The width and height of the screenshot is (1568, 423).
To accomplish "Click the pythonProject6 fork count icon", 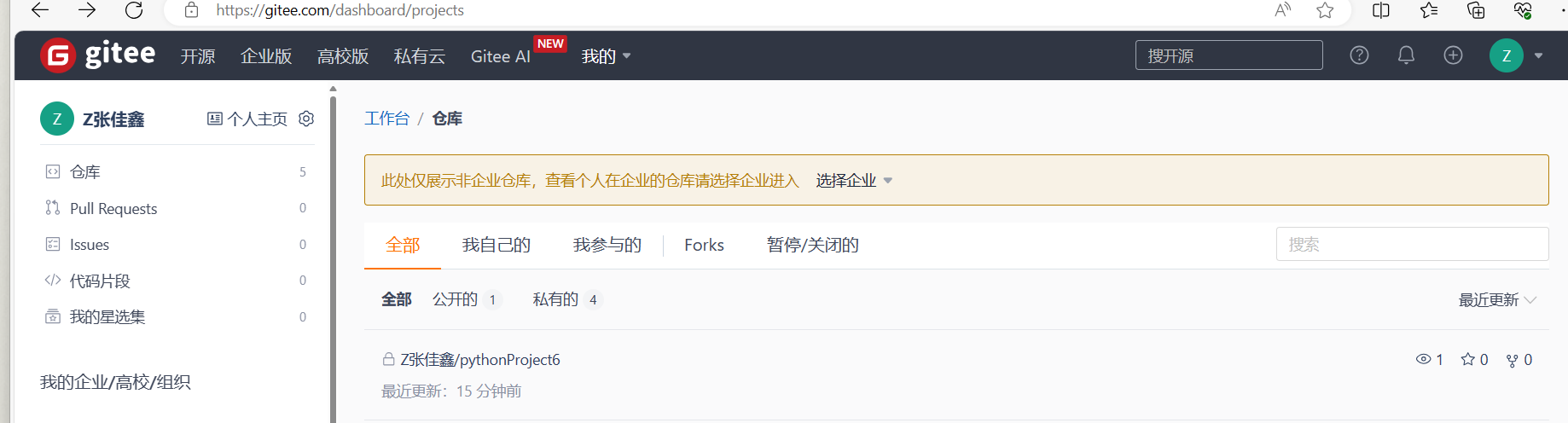I will coord(1513,360).
